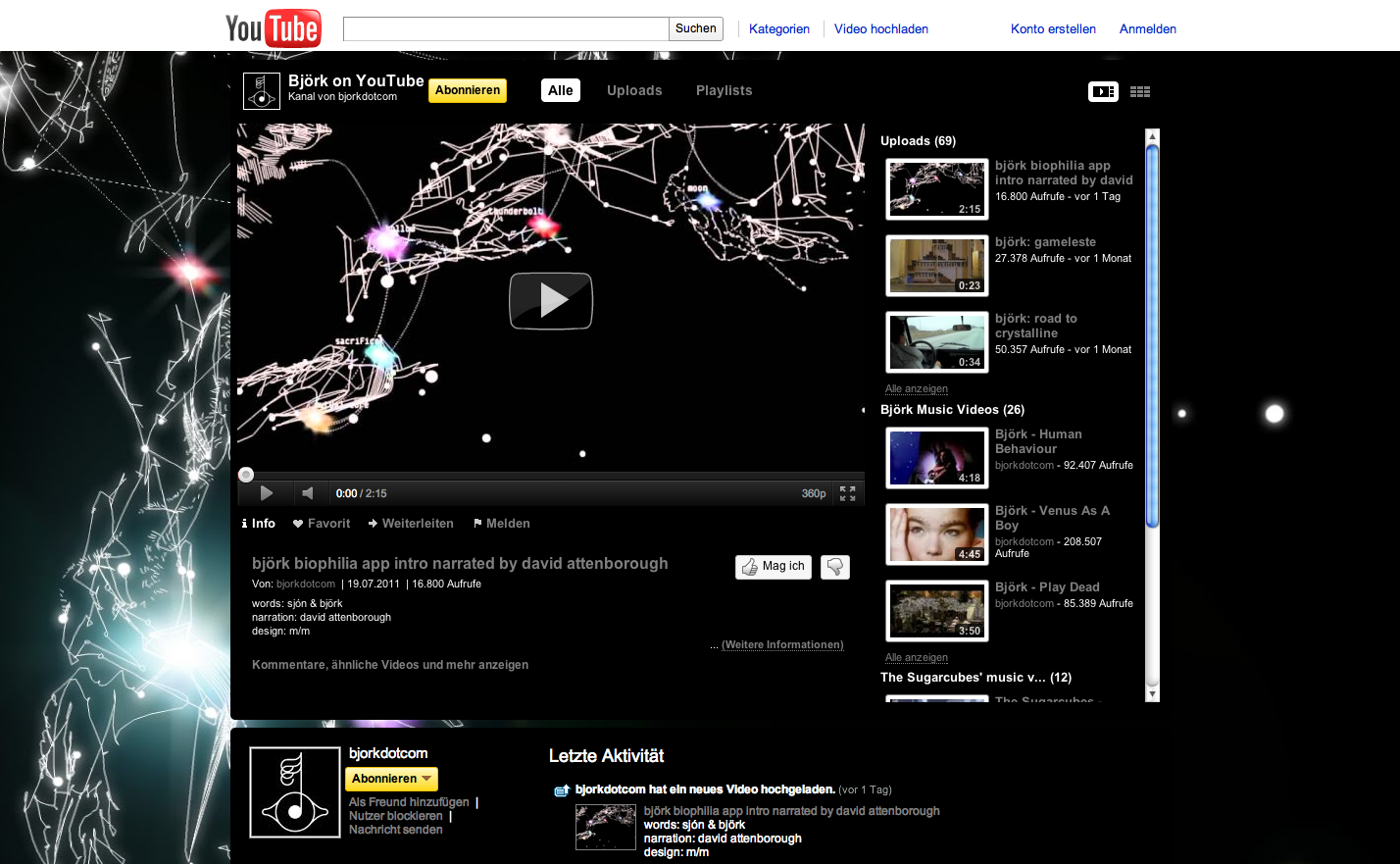Screen dimensions: 1400x864
Task: Click the video progress seek bar handle
Action: pyautogui.click(x=246, y=475)
